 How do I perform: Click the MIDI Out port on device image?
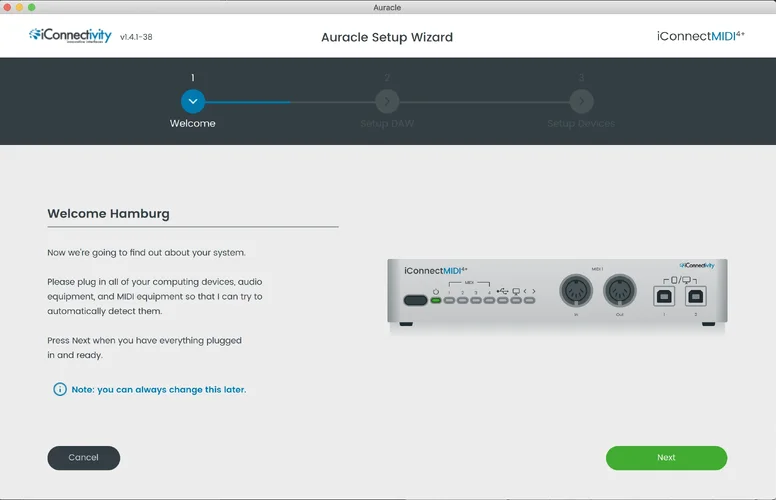pos(620,291)
